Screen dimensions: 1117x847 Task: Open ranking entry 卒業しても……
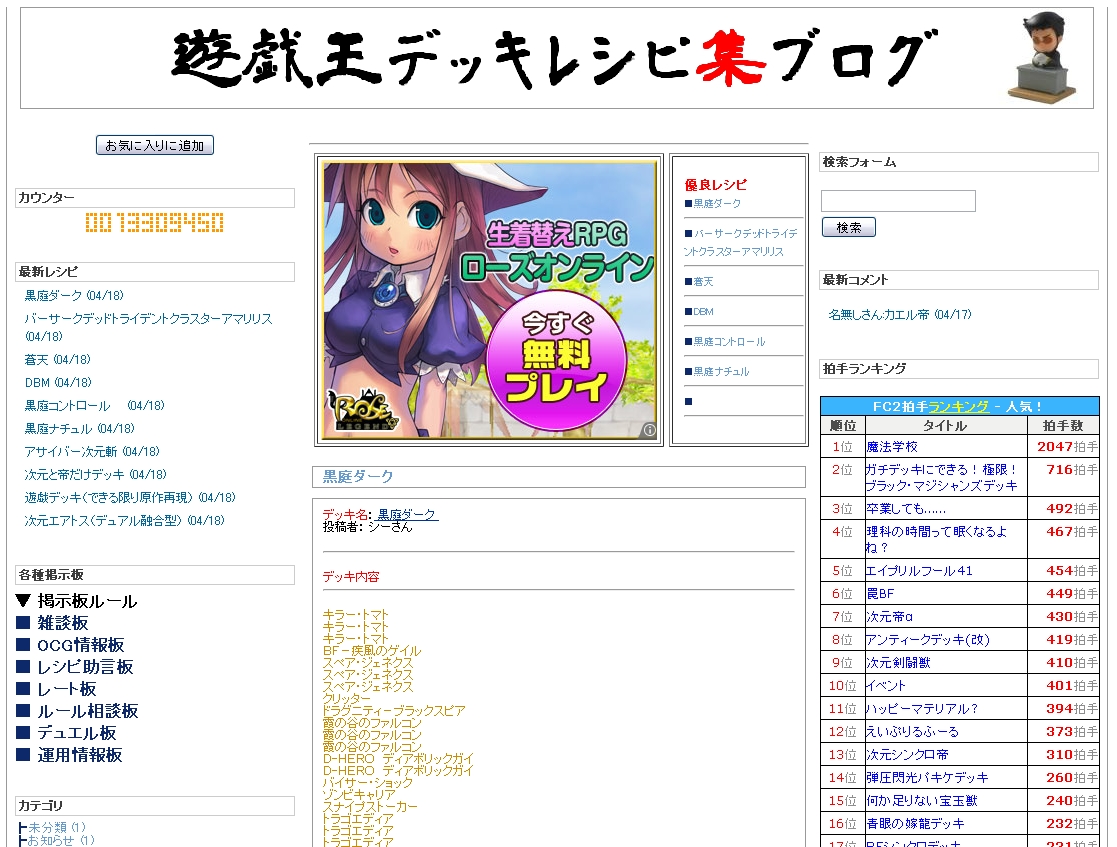point(906,509)
